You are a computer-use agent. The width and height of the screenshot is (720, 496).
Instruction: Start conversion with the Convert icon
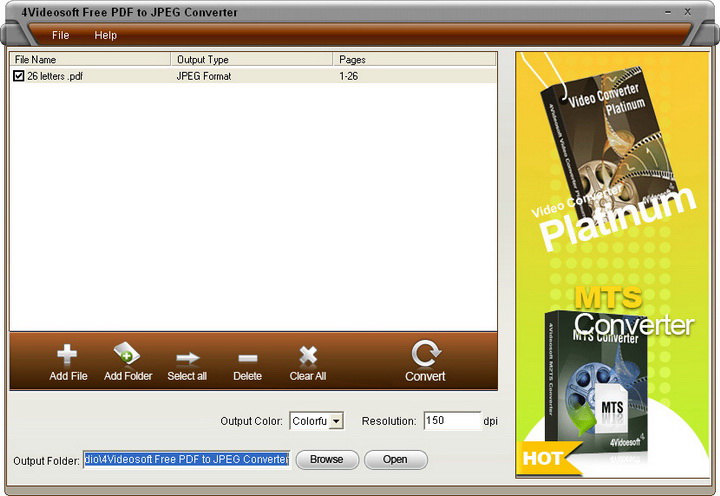click(426, 353)
